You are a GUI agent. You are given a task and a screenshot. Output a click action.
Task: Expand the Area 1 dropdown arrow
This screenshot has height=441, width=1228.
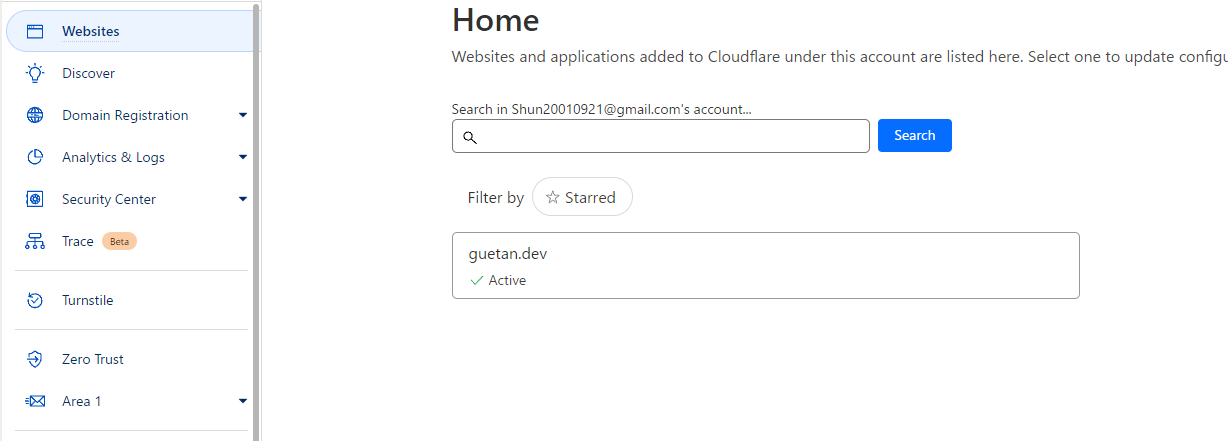242,401
